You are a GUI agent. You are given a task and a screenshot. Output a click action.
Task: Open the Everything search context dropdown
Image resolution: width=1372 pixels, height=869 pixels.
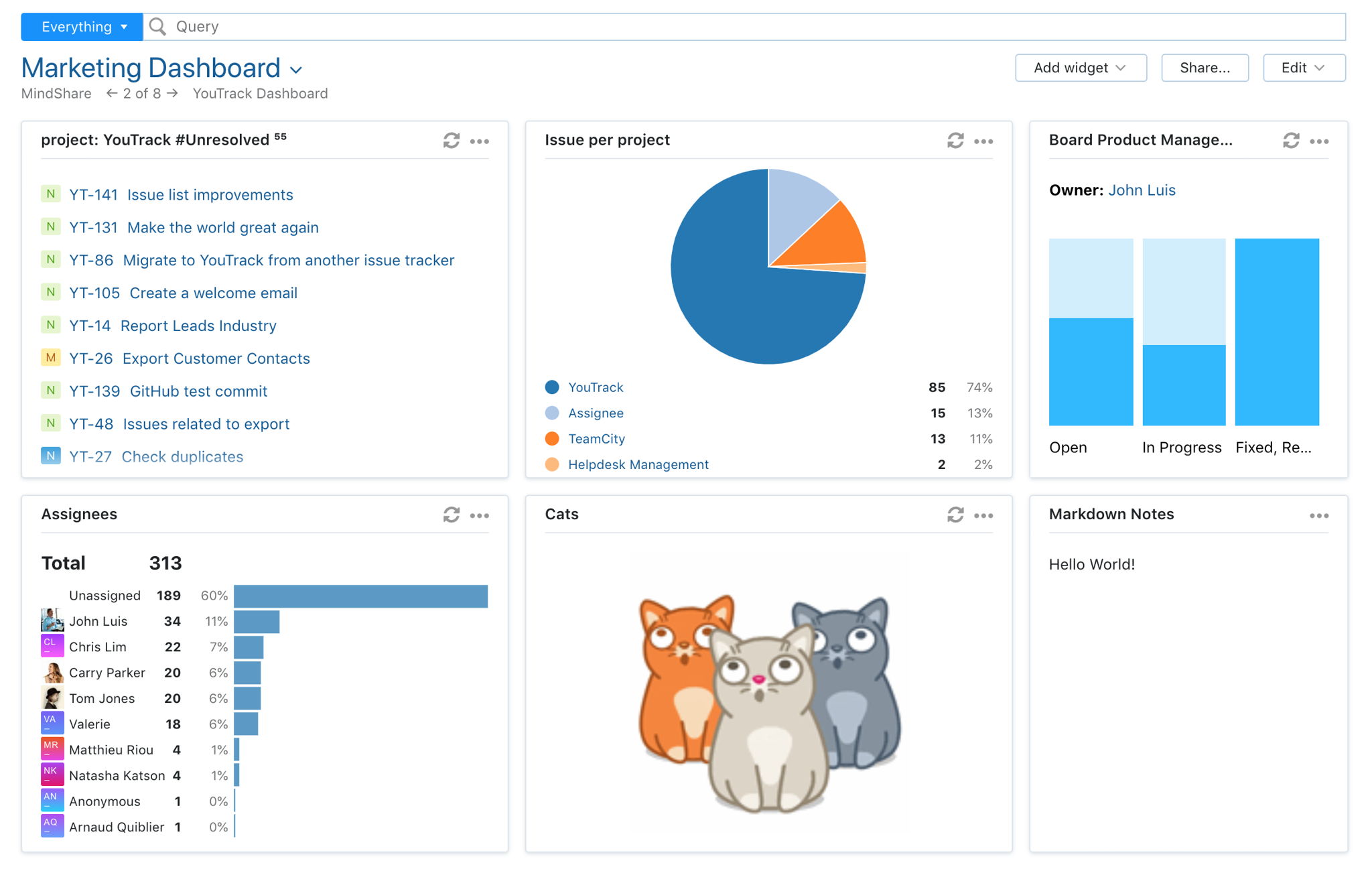coord(82,27)
